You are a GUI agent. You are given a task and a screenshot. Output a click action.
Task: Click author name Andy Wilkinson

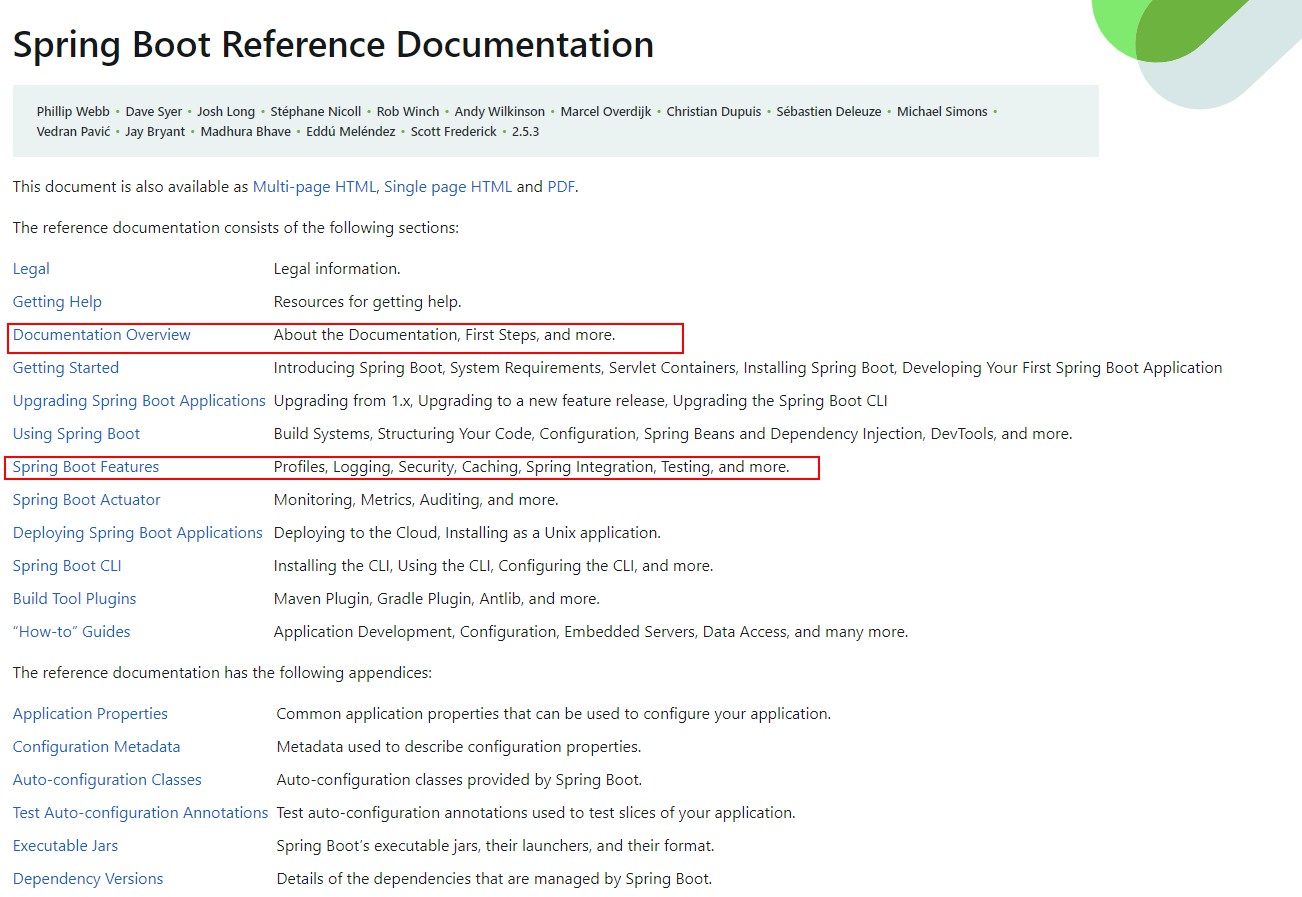(x=500, y=112)
